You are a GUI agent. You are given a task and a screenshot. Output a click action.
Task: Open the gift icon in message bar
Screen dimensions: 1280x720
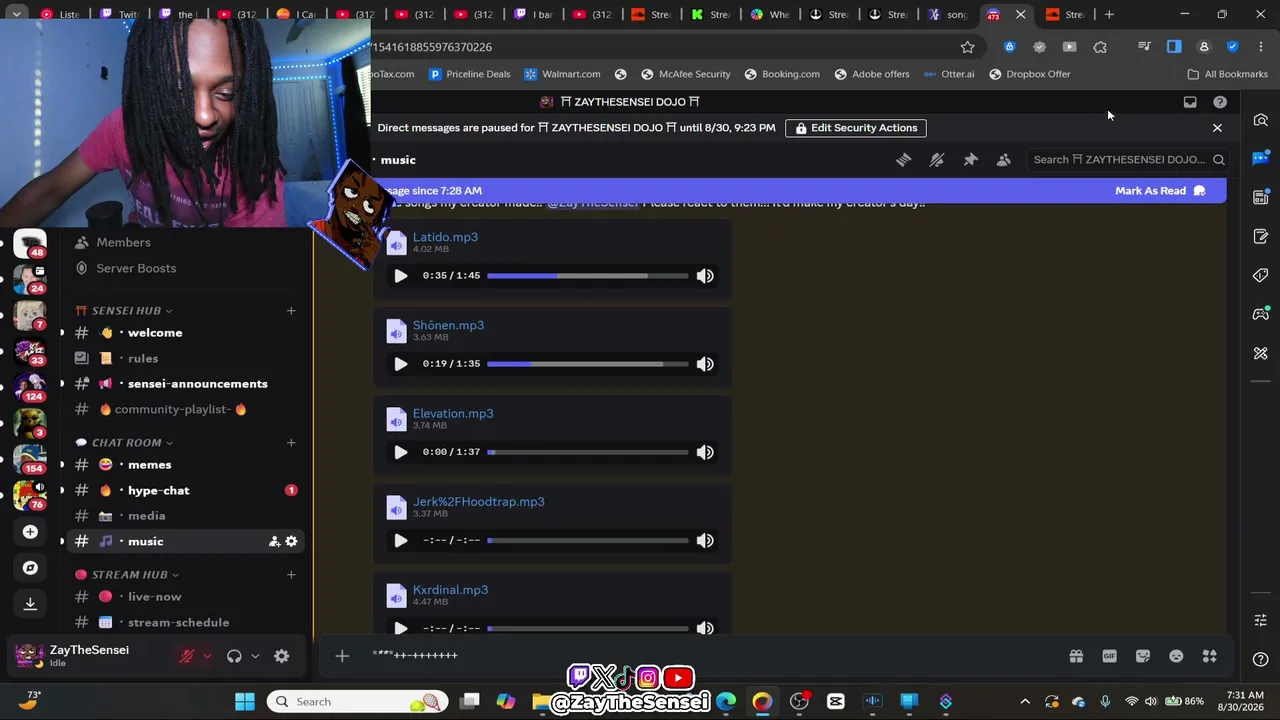click(1076, 656)
